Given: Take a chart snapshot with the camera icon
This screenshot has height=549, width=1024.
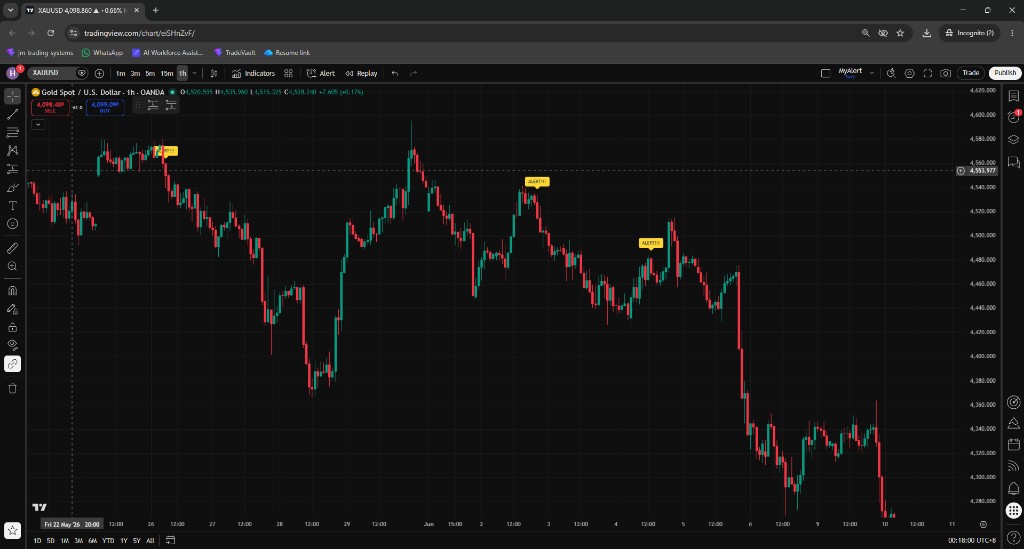Looking at the screenshot, I should coord(945,73).
